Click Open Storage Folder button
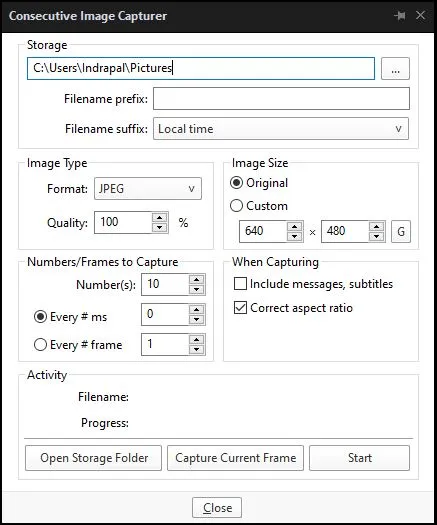This screenshot has width=437, height=525. pos(93,458)
